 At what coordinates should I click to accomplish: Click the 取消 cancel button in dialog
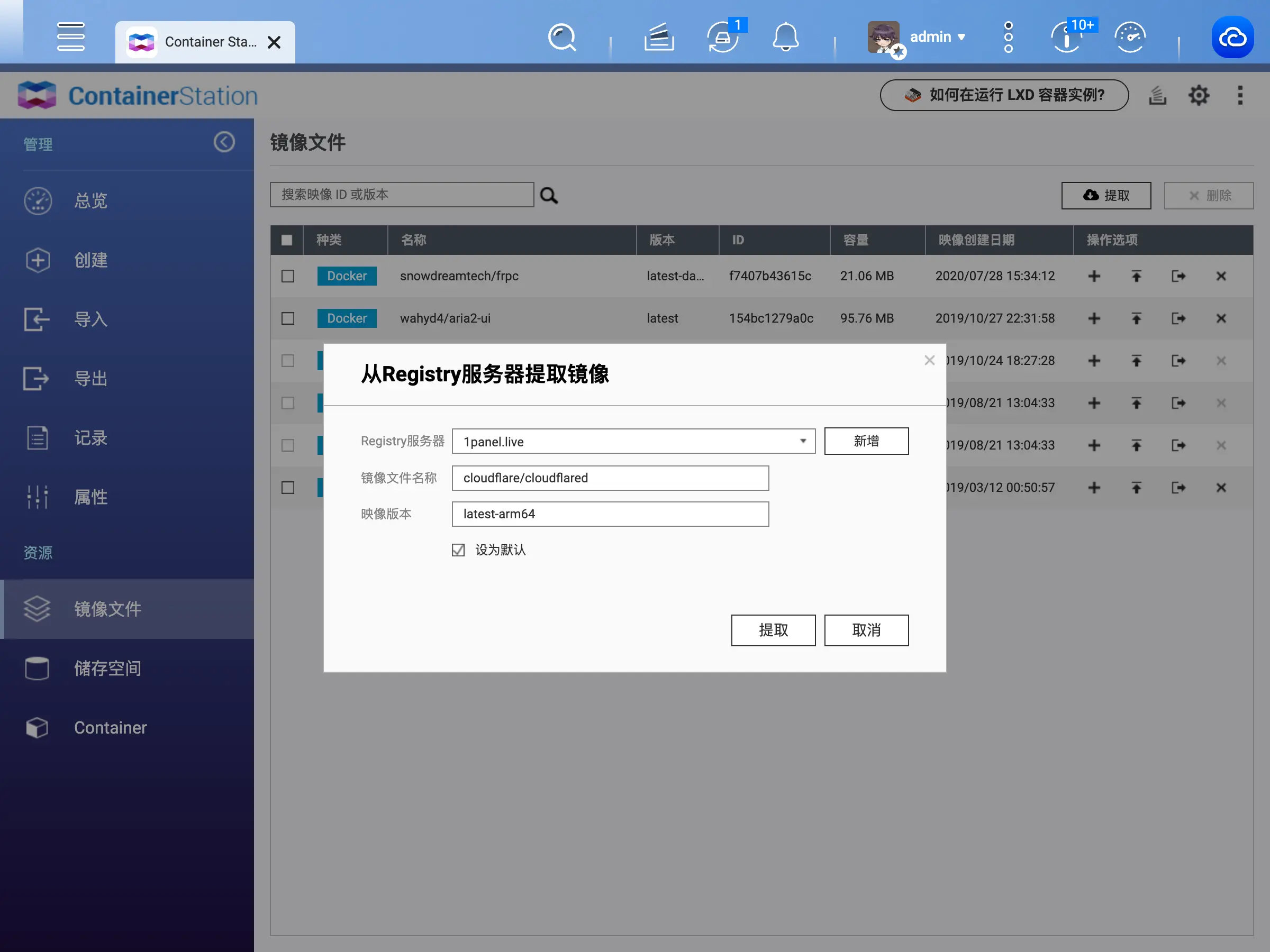click(x=866, y=630)
